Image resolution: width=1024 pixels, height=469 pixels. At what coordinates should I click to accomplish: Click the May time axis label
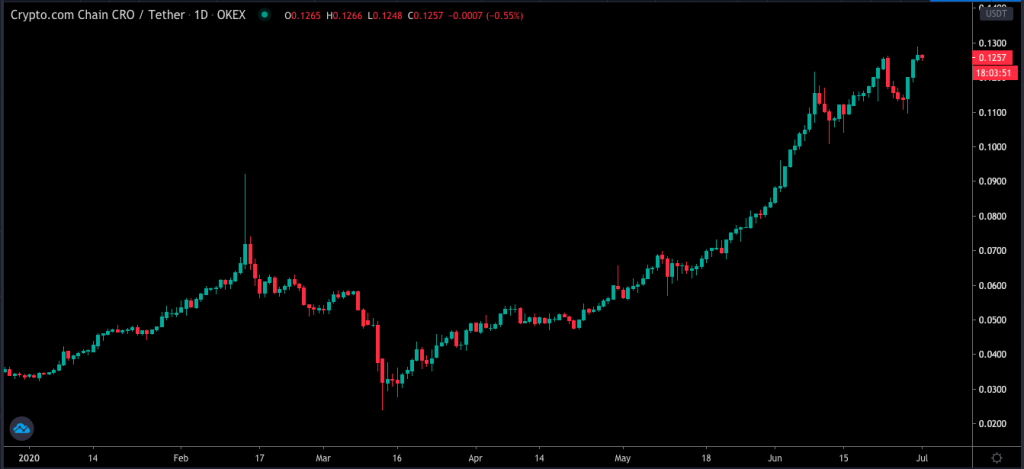624,458
